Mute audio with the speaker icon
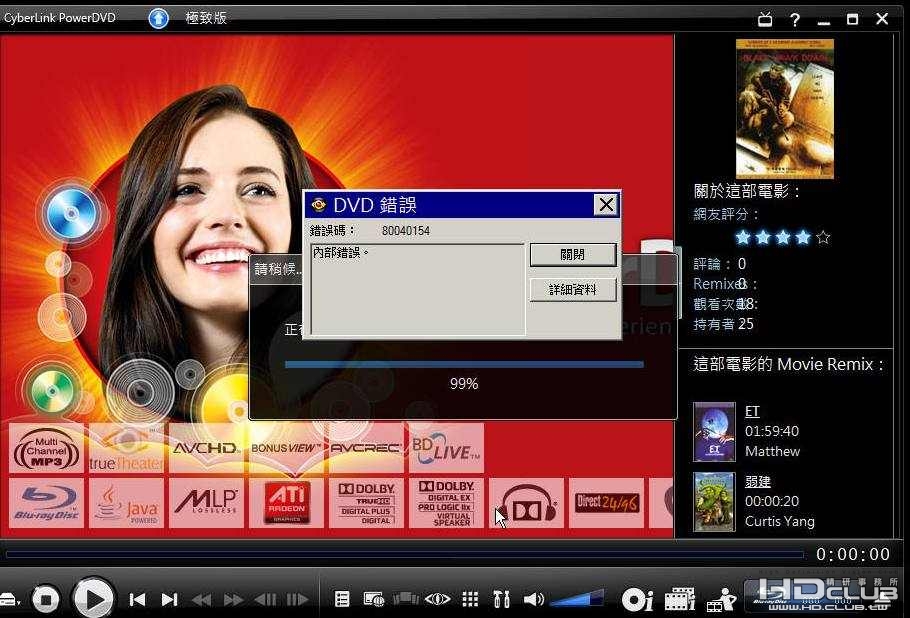 (534, 599)
